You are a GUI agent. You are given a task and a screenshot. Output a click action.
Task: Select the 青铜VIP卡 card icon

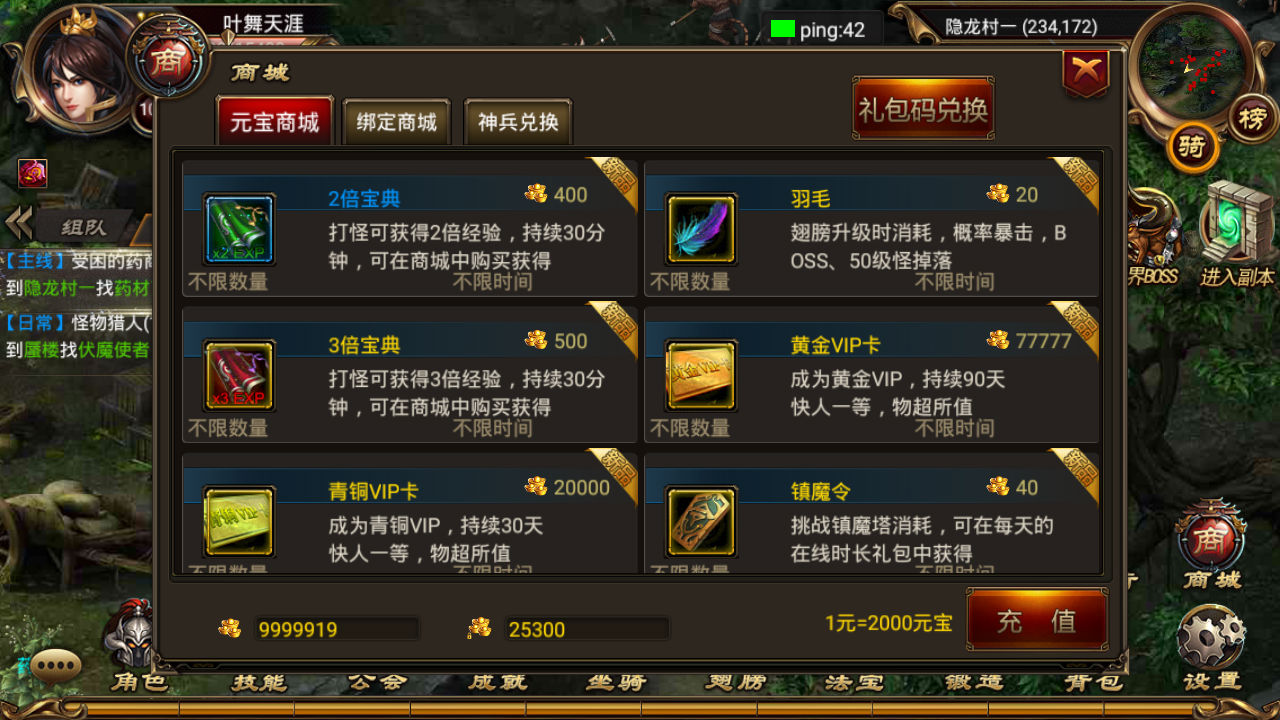pos(239,522)
